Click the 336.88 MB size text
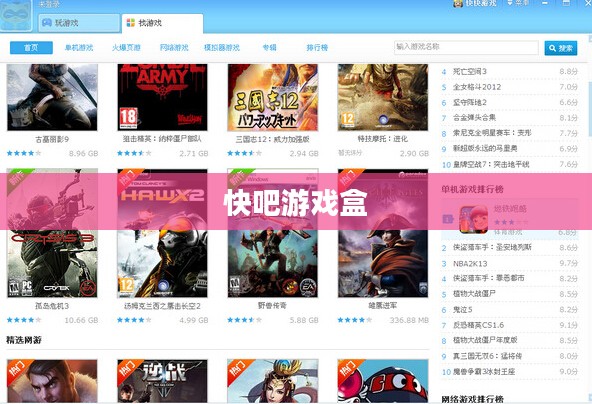592x404 pixels. (409, 320)
